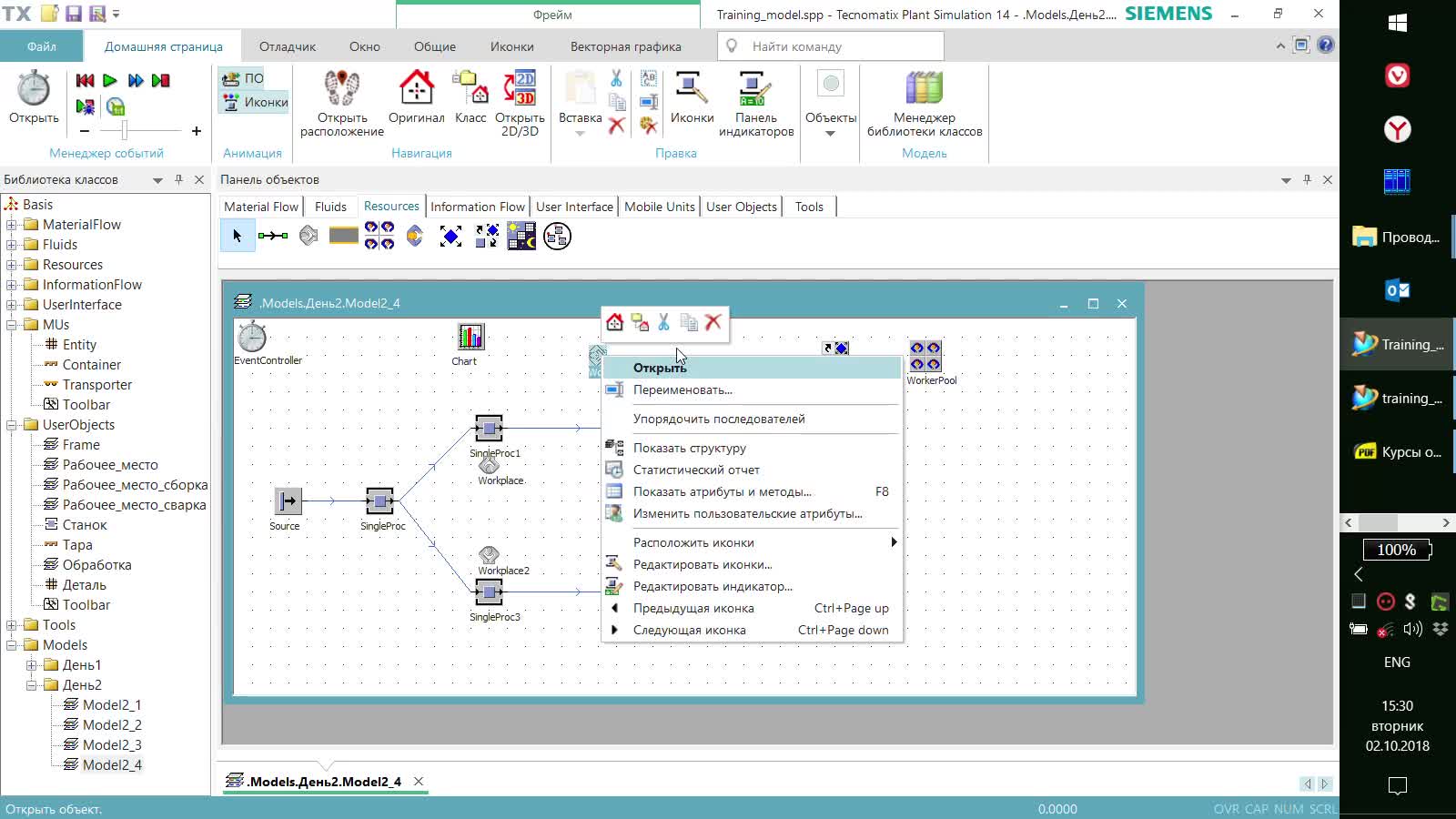
Task: Click the red delete X in ribbon
Action: pos(616,126)
